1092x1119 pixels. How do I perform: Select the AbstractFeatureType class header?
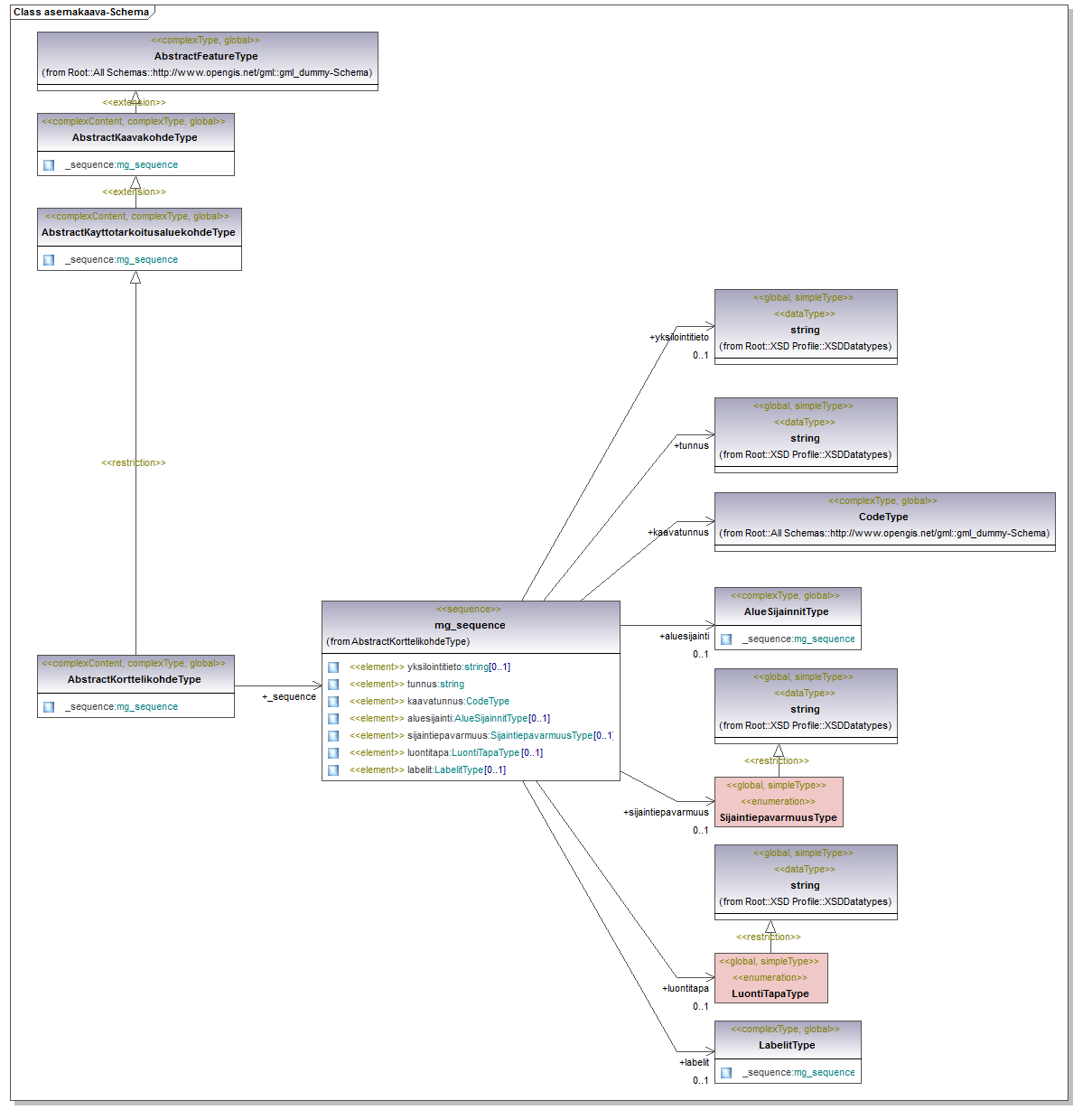coord(207,56)
